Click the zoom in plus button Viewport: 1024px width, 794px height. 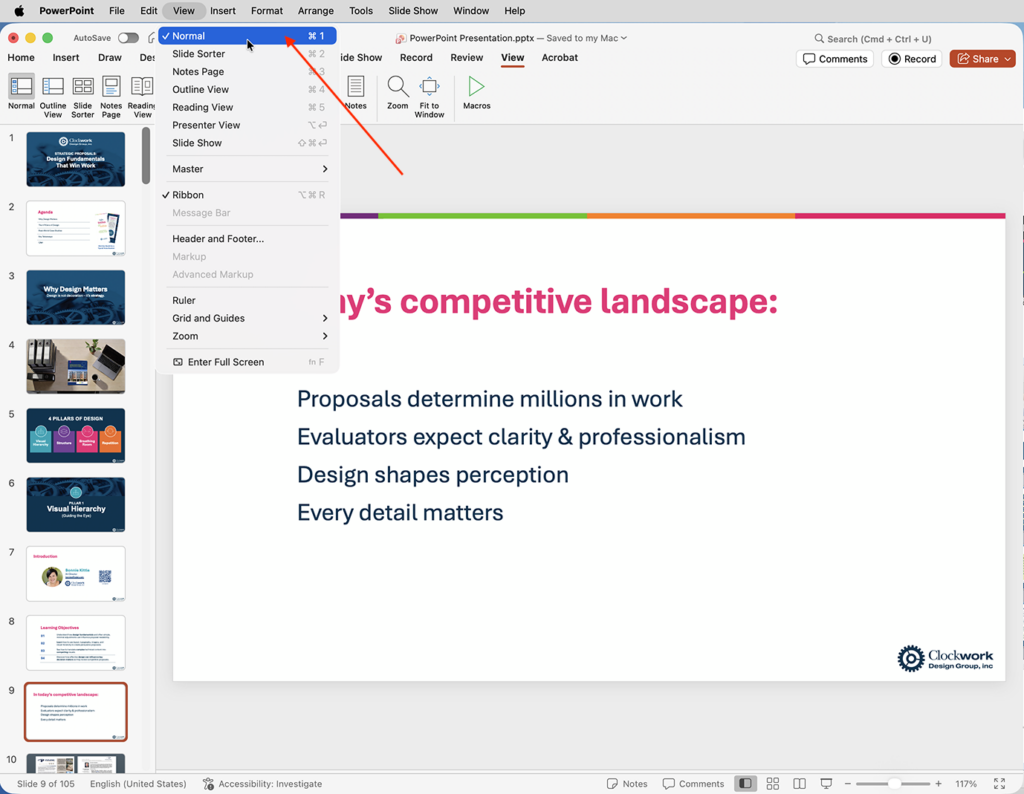point(938,784)
